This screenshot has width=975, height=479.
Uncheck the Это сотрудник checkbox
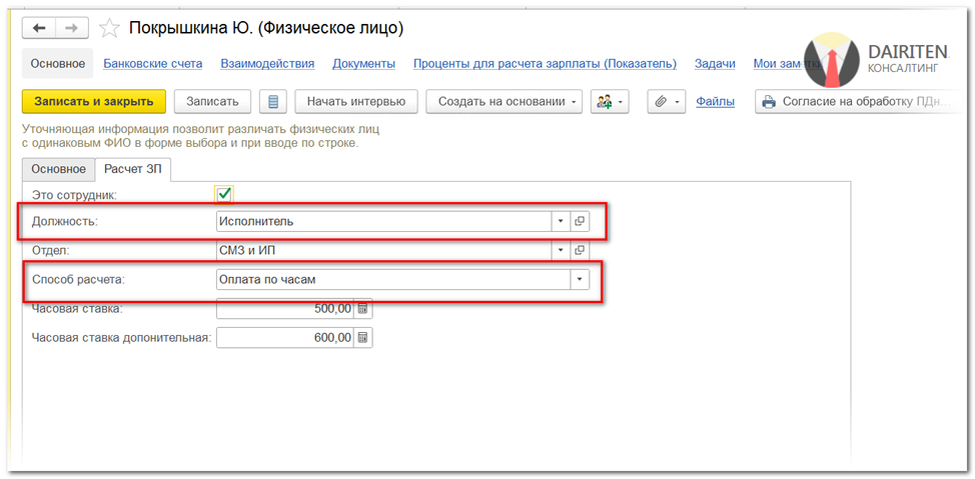coord(224,194)
